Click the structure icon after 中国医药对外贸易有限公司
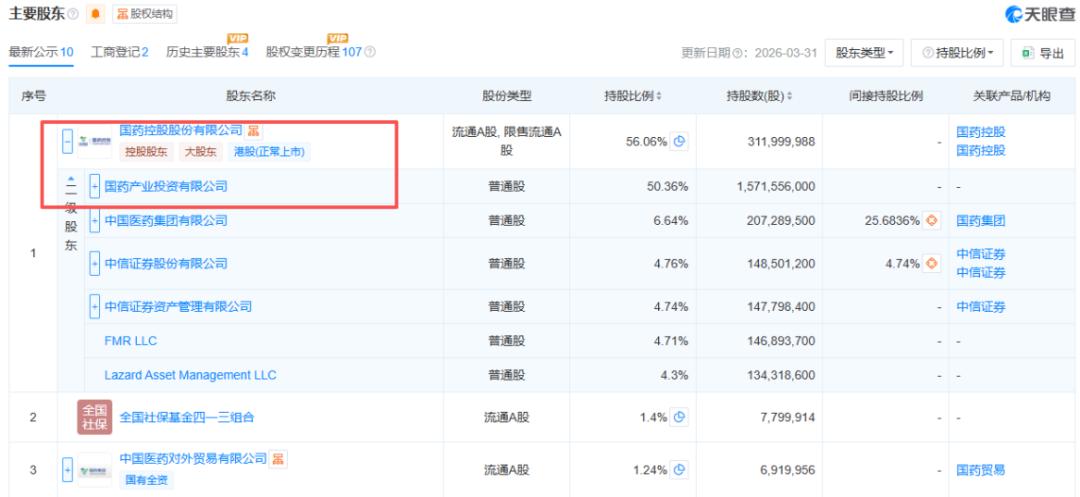The height and width of the screenshot is (497, 1080). point(278,458)
